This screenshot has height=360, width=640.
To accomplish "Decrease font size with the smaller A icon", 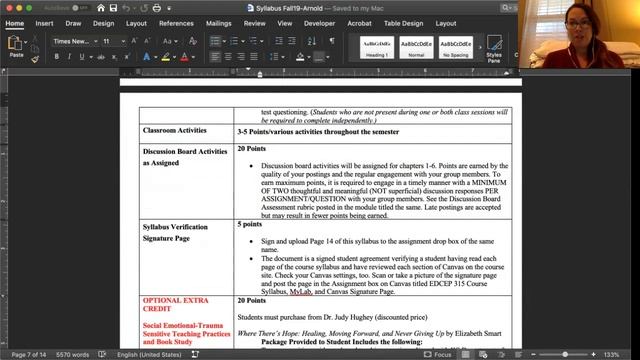I will 147,41.
